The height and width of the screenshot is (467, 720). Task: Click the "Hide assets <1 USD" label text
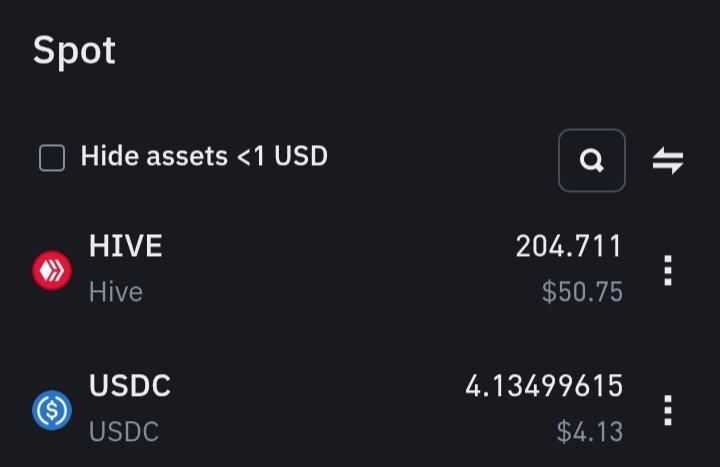(x=204, y=156)
